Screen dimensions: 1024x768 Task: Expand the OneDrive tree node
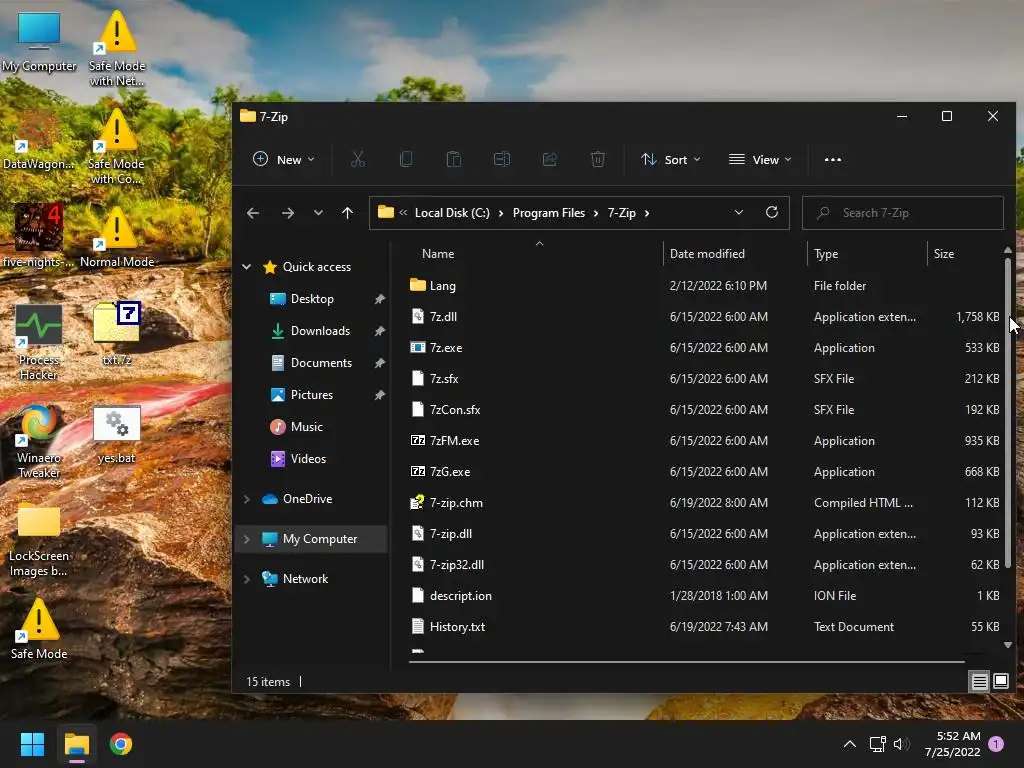[x=247, y=499]
